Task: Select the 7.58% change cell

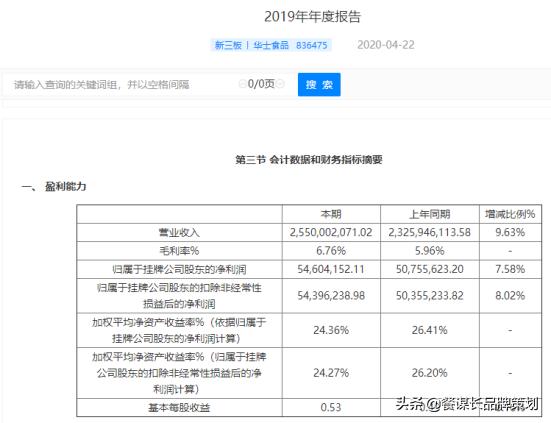Action: point(510,269)
